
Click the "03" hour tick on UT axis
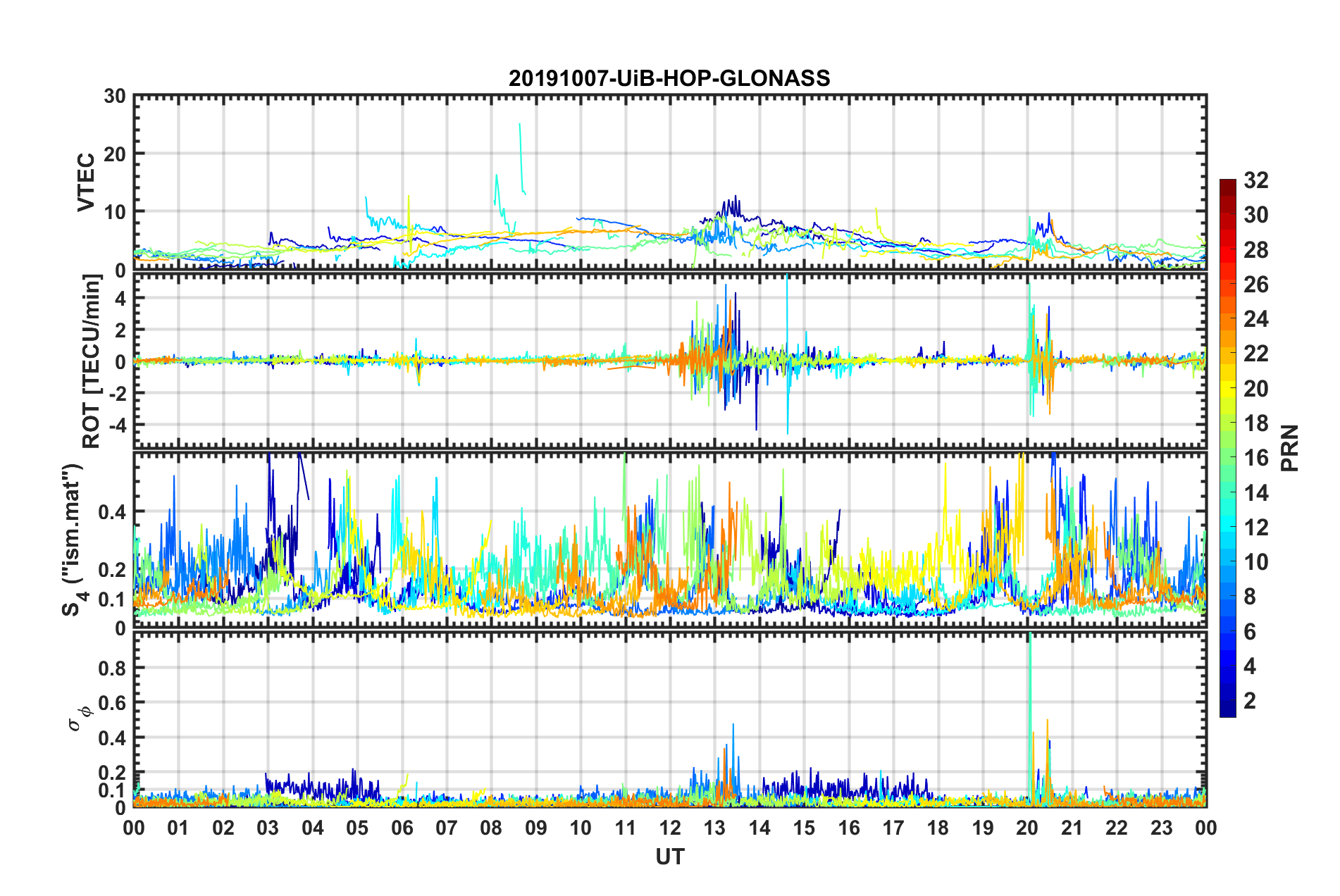(x=268, y=828)
